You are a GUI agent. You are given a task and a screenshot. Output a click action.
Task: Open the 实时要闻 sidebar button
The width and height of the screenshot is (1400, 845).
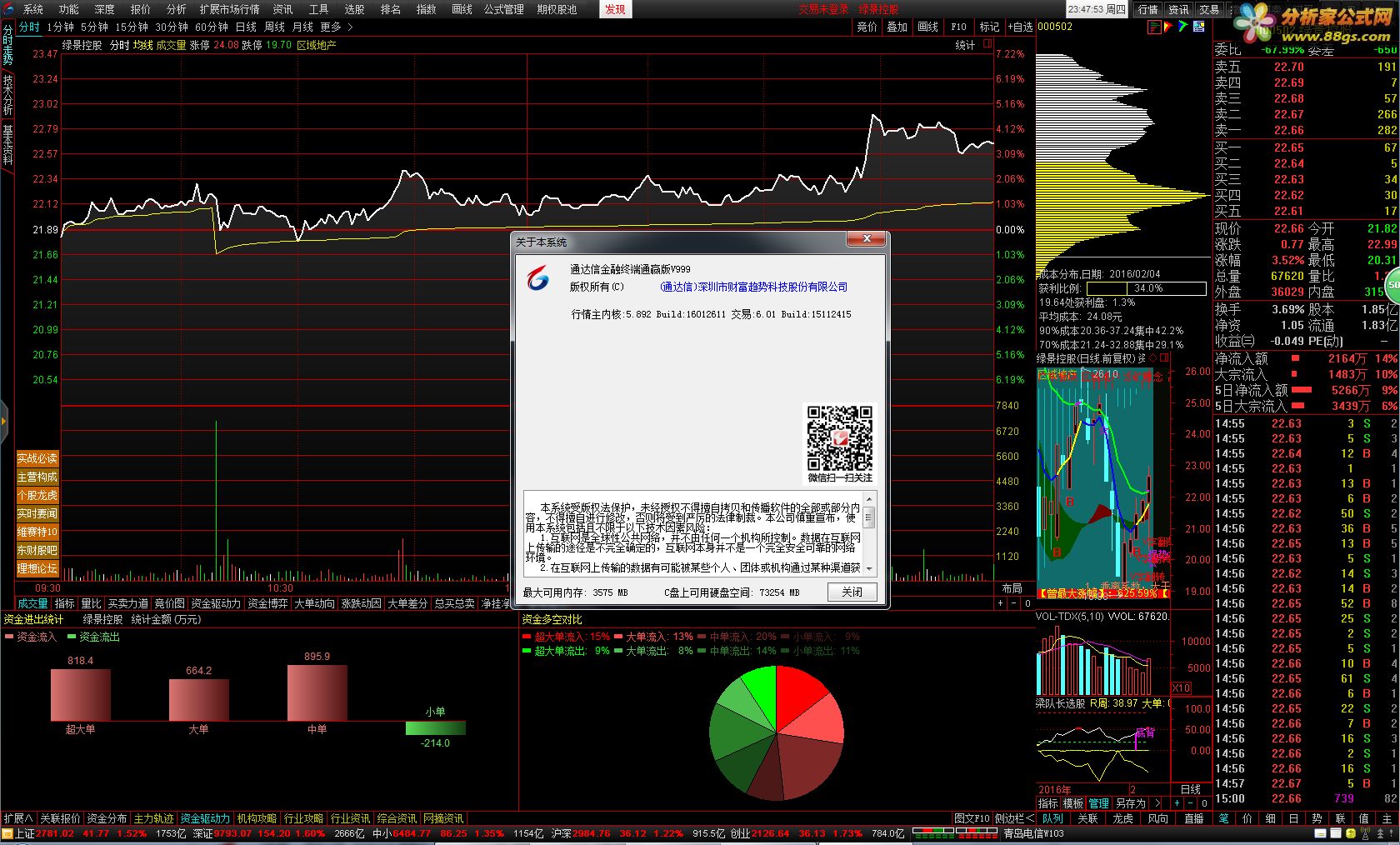(37, 513)
